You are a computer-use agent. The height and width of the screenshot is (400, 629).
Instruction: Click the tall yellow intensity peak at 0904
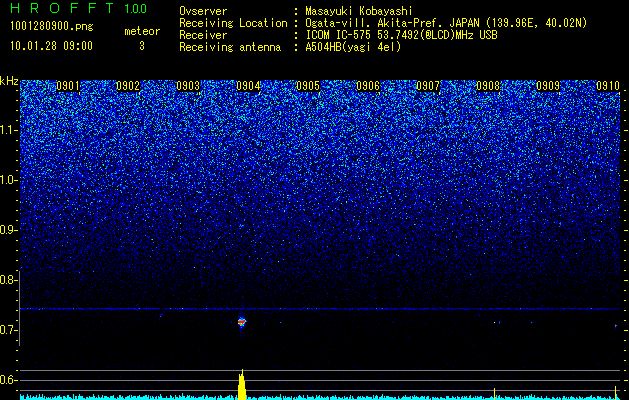(241, 385)
